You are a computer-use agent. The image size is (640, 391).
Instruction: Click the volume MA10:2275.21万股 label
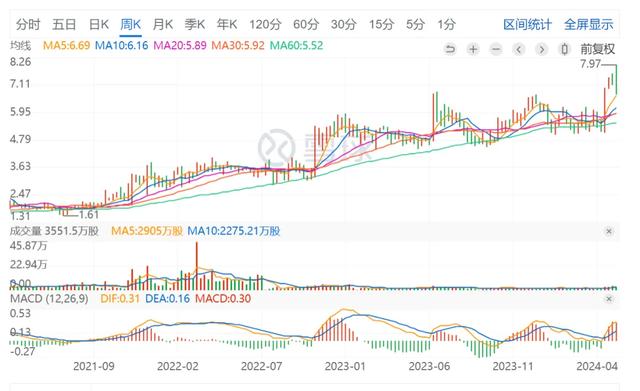pos(234,231)
